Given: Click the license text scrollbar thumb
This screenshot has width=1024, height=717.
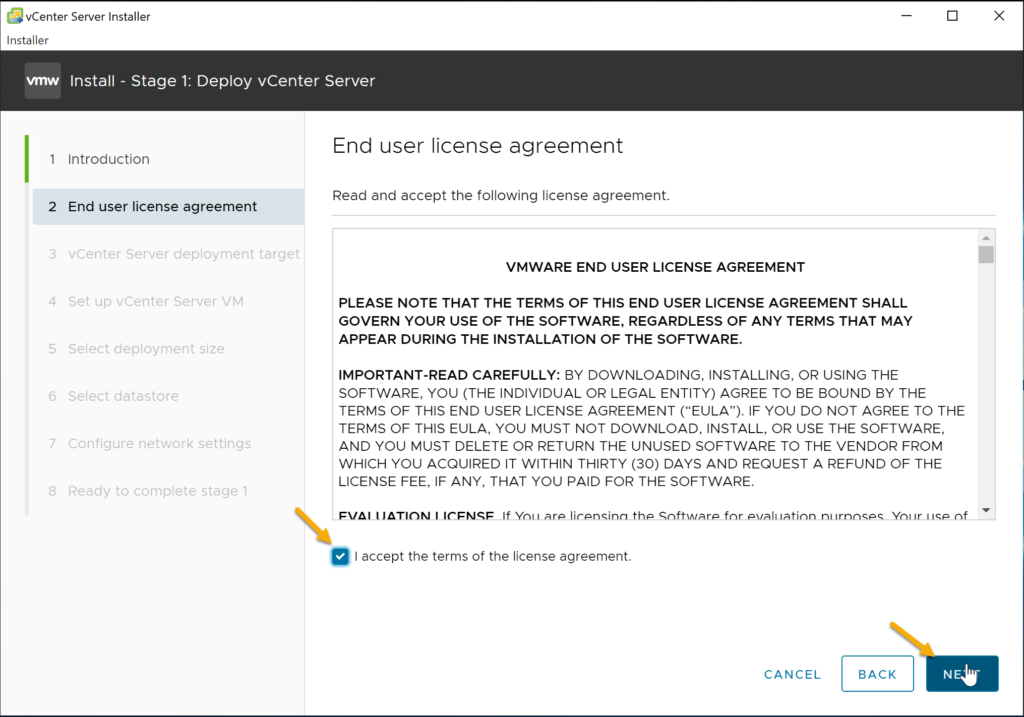Looking at the screenshot, I should (x=986, y=255).
